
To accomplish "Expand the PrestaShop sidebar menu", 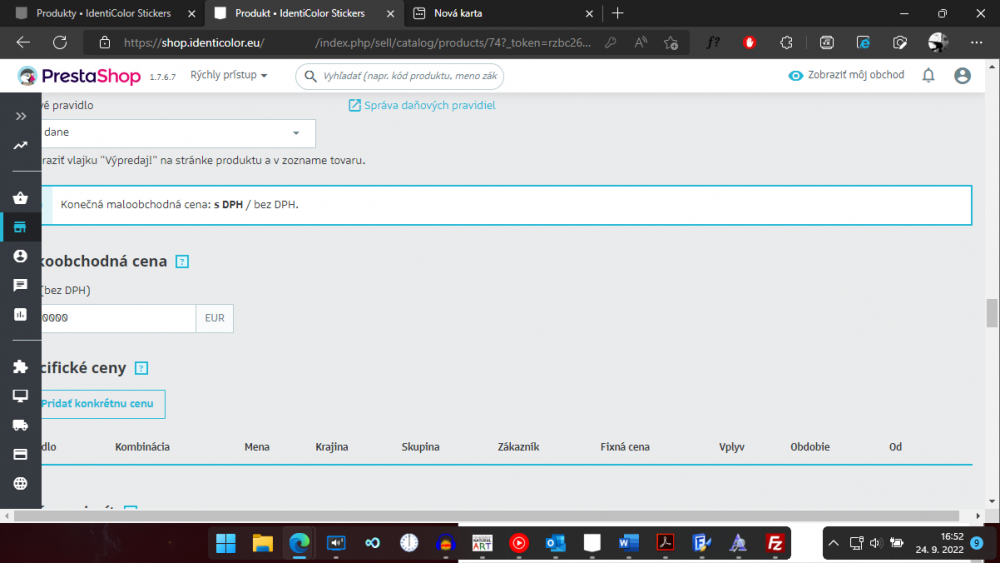I will 20,116.
